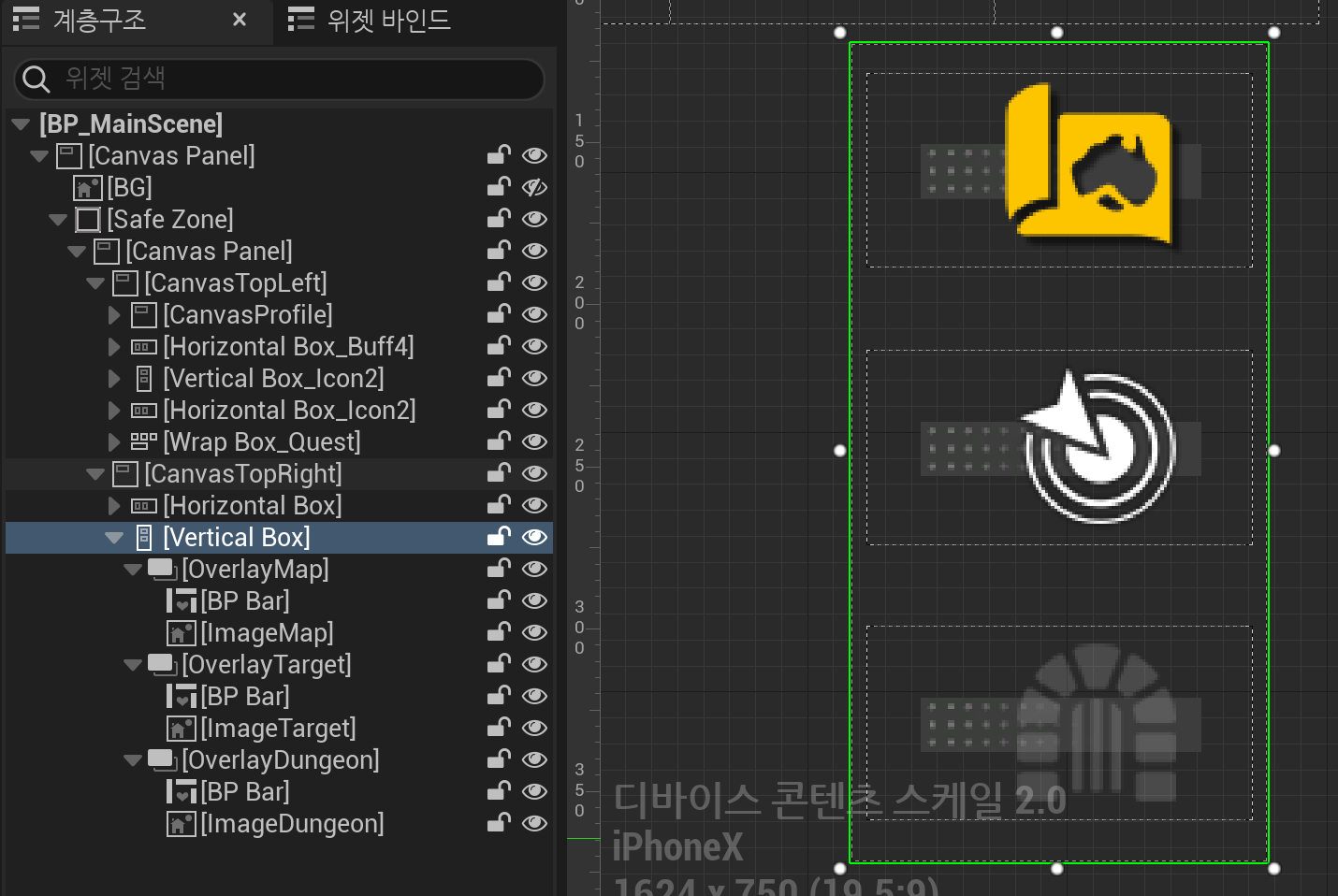Expand the Wrap Box_Quest node

point(114,442)
